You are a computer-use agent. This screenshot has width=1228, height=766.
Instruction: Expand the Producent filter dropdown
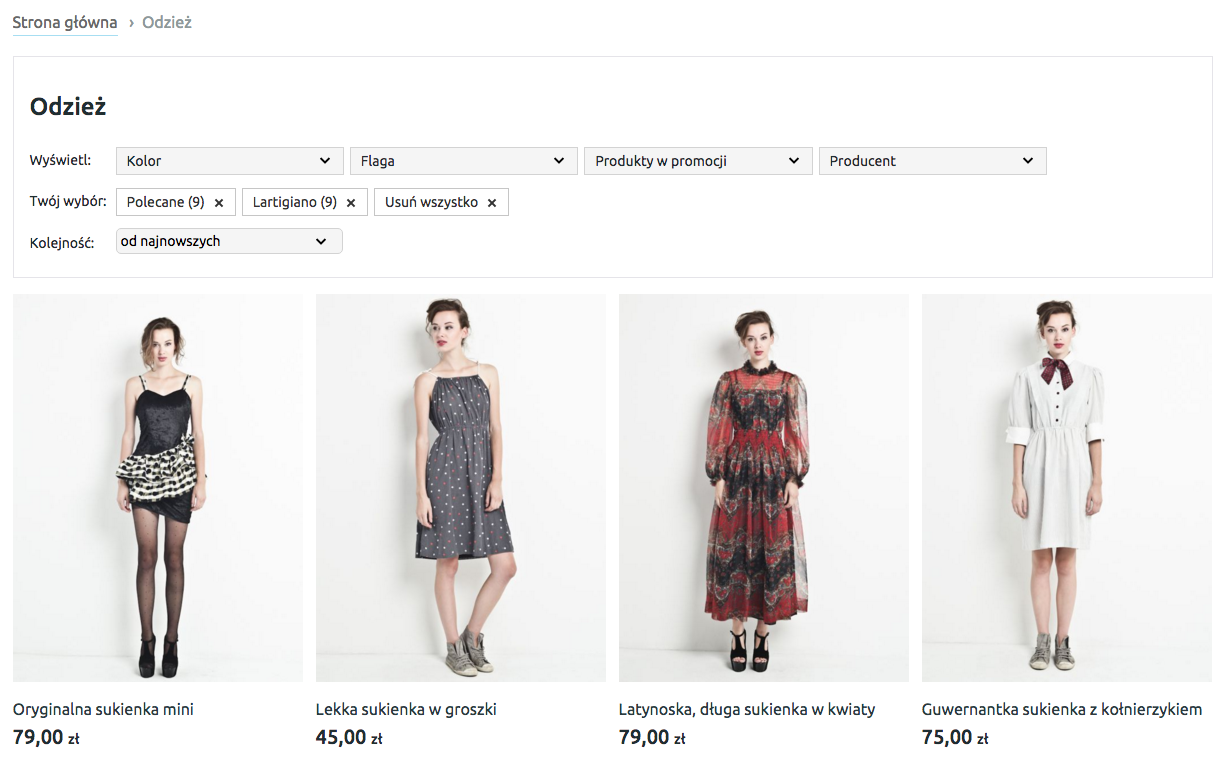coord(932,161)
